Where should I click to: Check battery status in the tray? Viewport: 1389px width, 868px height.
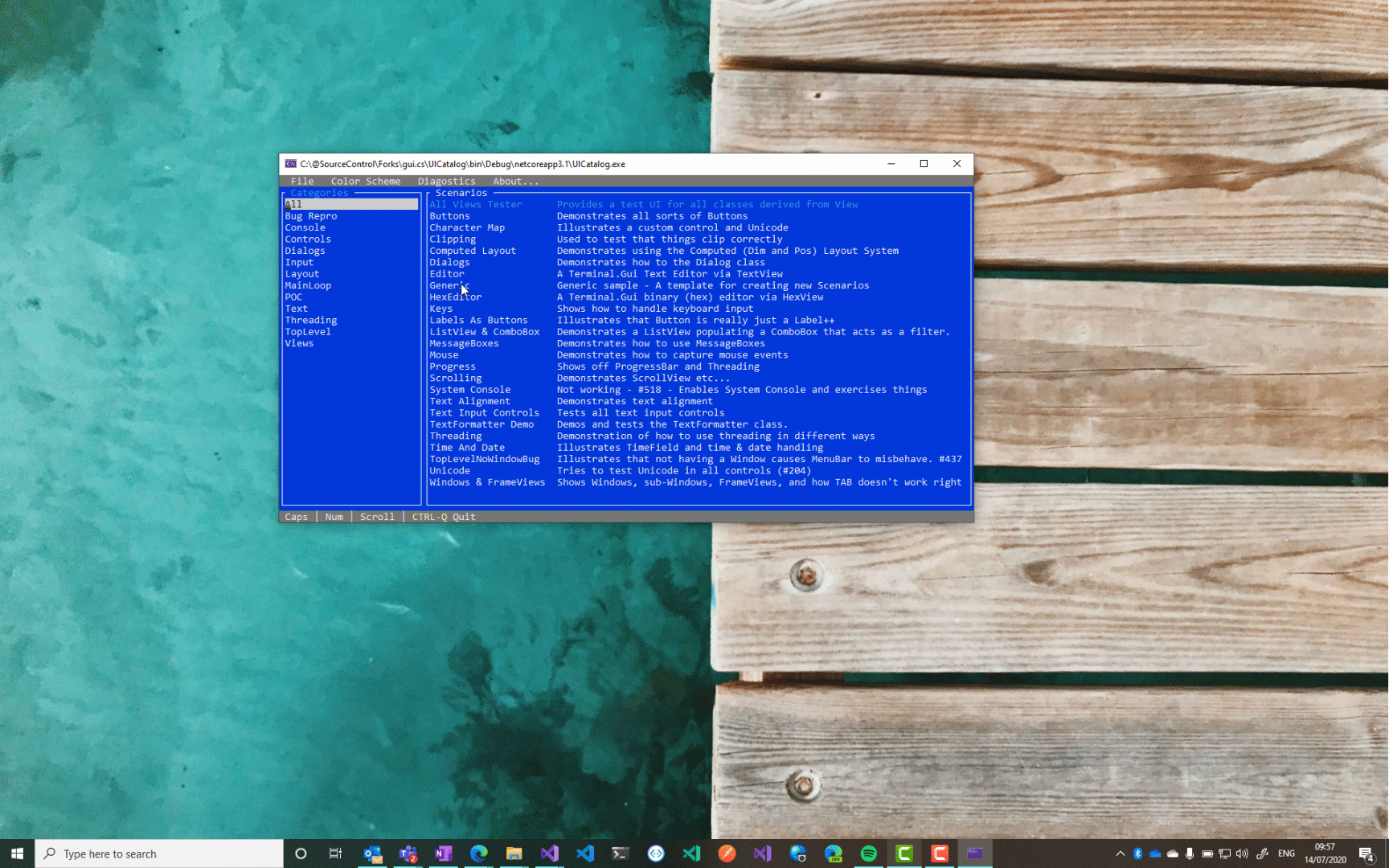[1207, 854]
